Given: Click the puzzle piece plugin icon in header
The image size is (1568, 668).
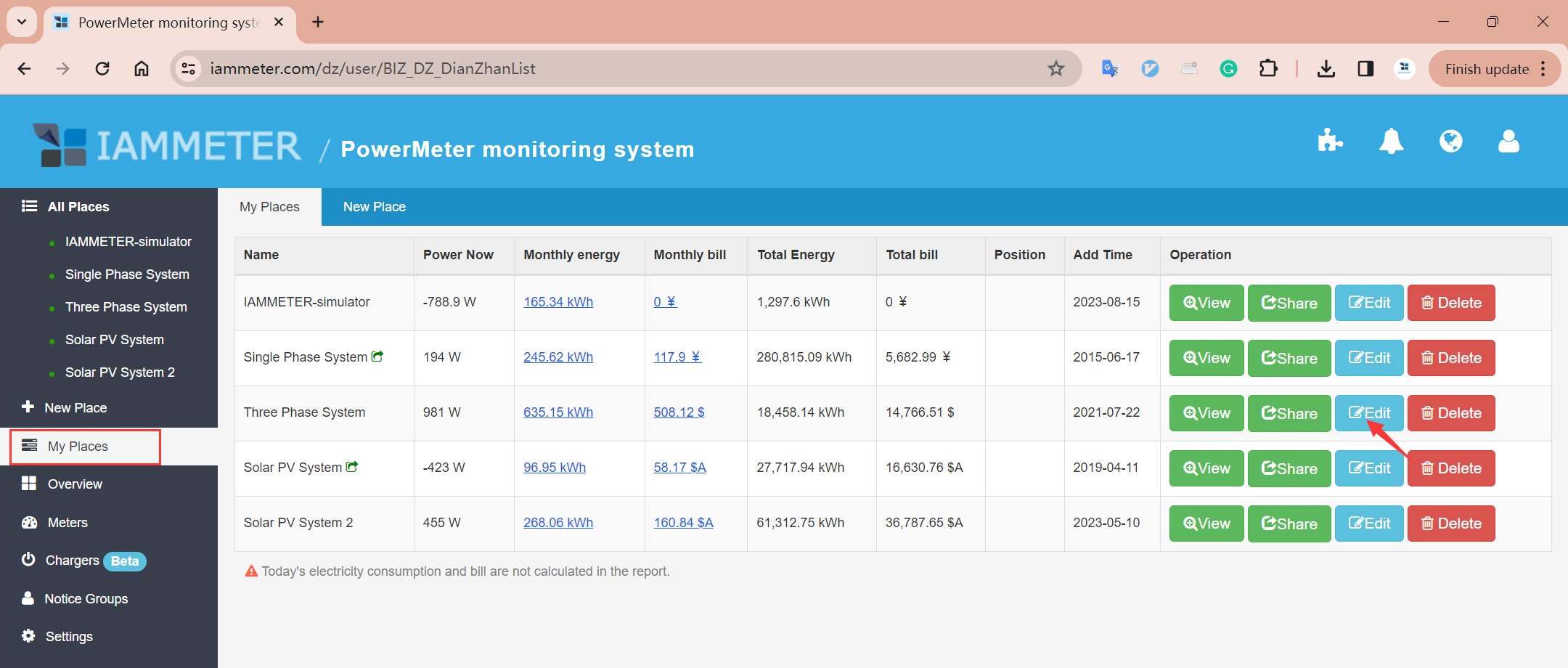Looking at the screenshot, I should [1330, 141].
